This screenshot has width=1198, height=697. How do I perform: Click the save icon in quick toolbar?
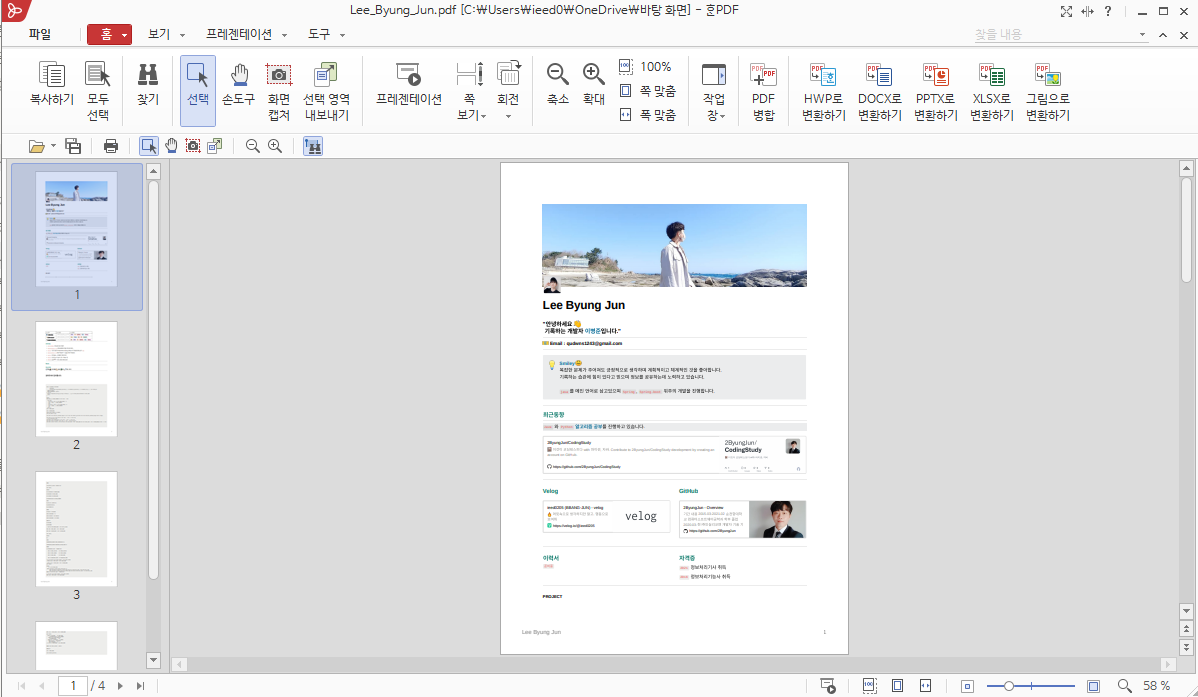pos(73,146)
